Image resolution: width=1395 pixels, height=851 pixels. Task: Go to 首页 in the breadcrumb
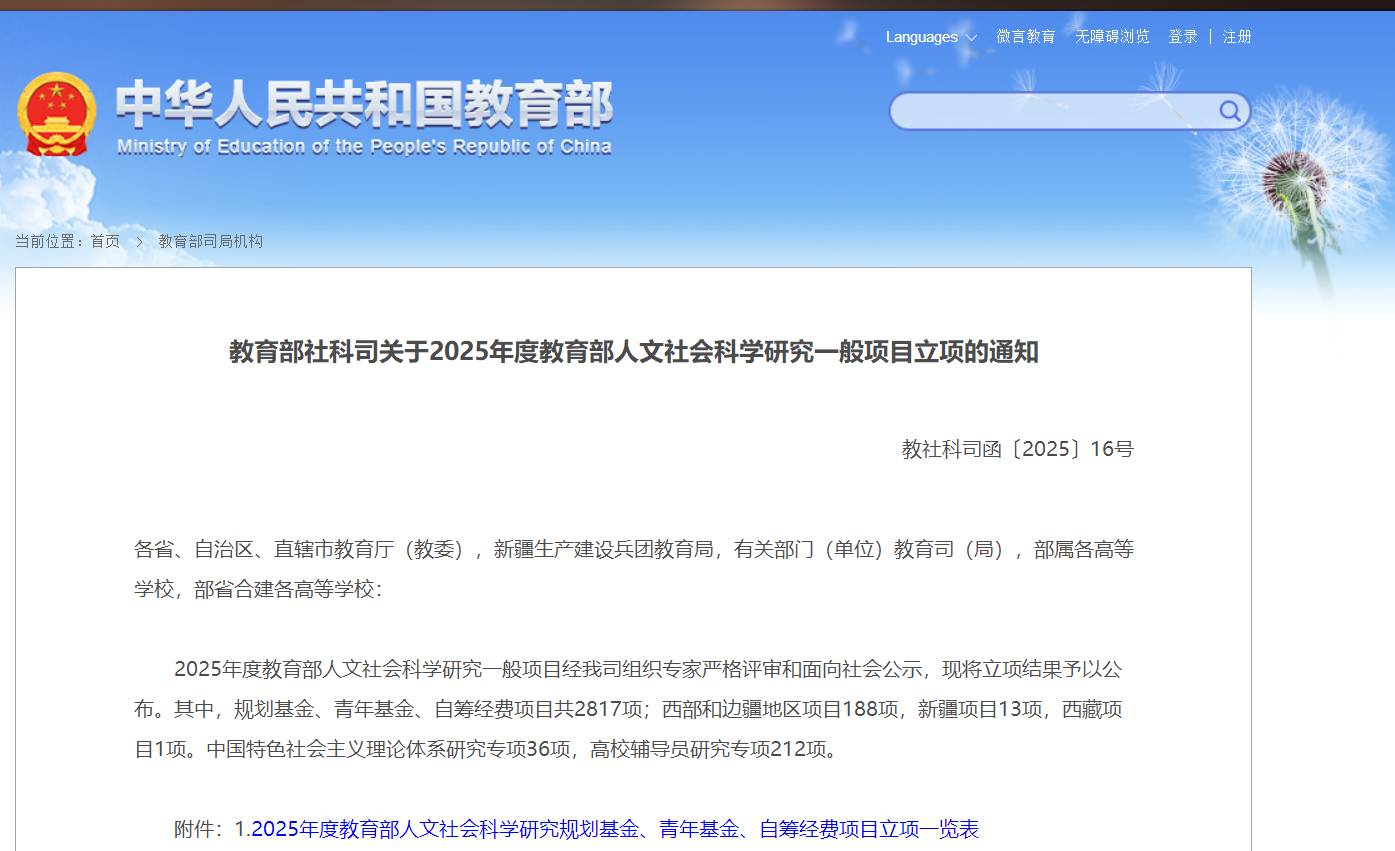click(x=105, y=241)
